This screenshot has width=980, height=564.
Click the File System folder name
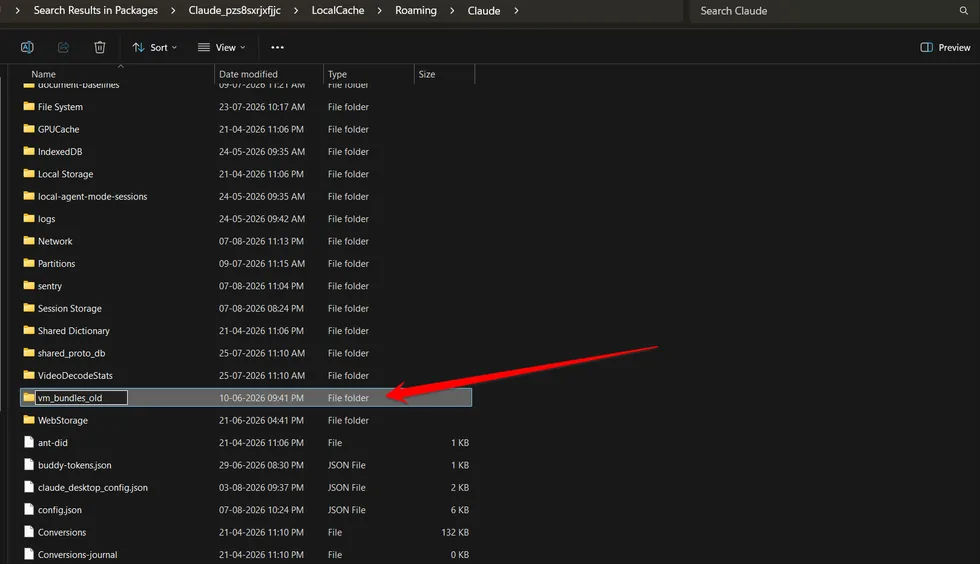(60, 107)
